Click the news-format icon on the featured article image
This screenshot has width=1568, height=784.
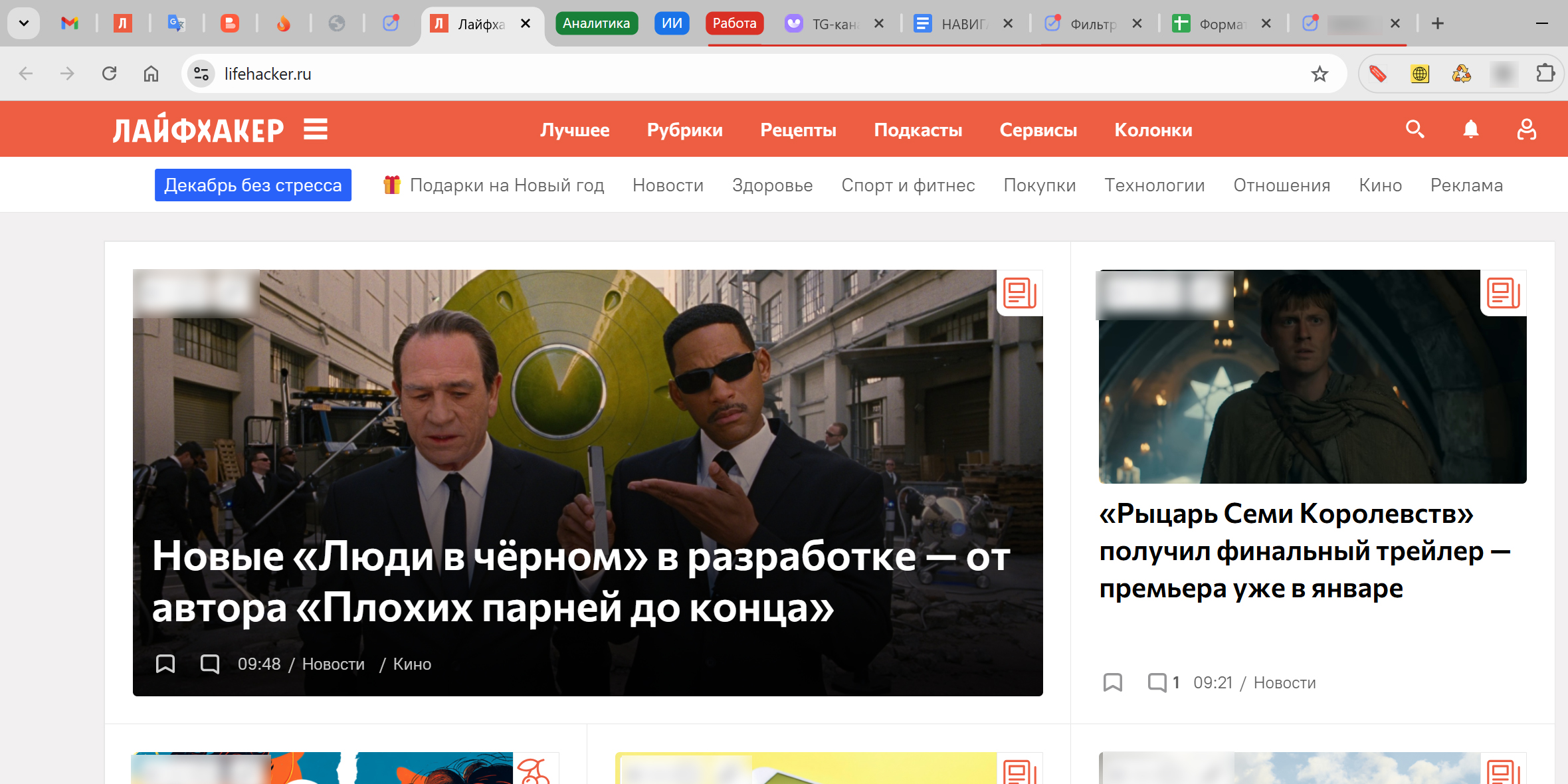(x=1020, y=292)
